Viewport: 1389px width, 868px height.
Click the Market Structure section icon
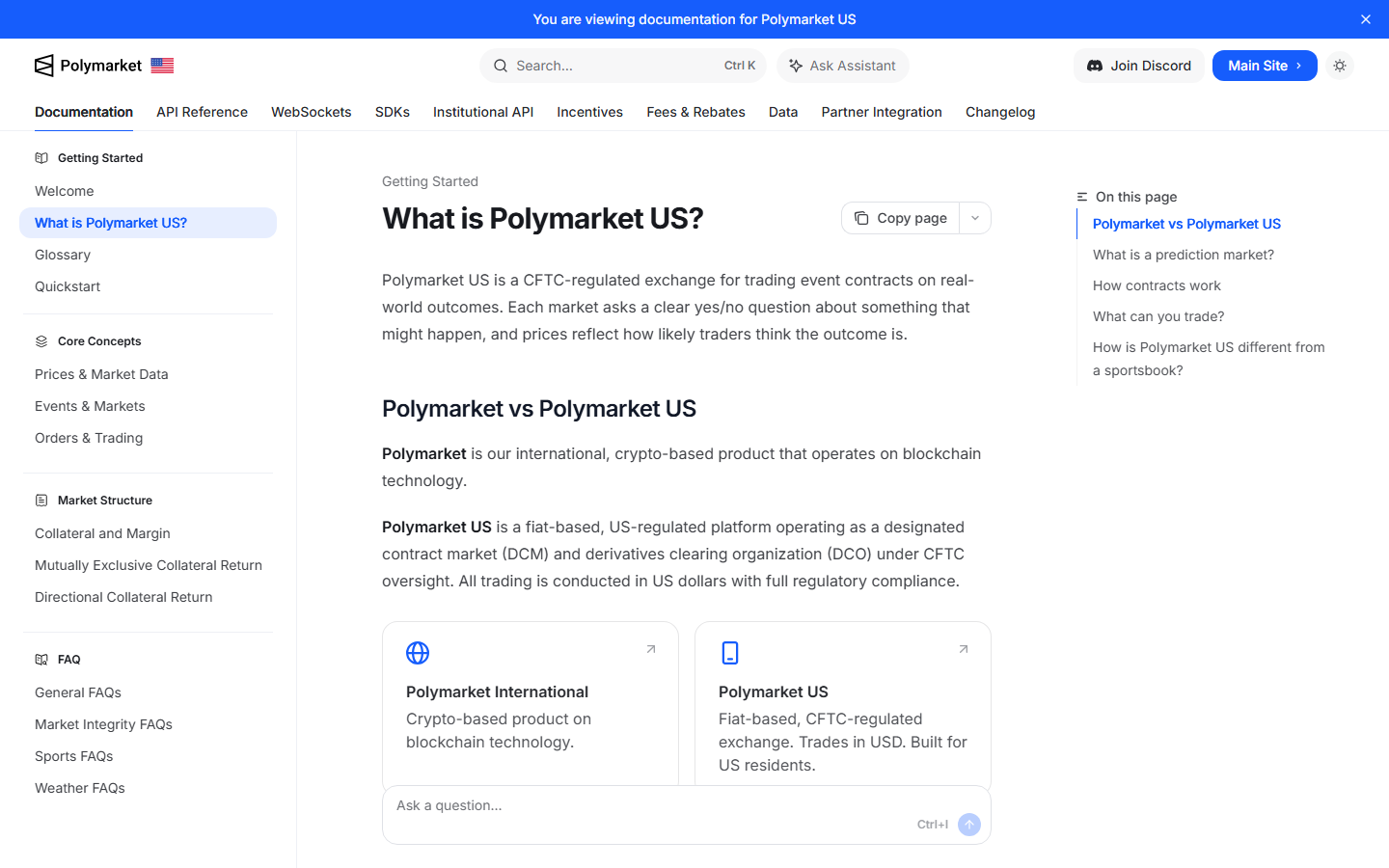click(x=41, y=501)
